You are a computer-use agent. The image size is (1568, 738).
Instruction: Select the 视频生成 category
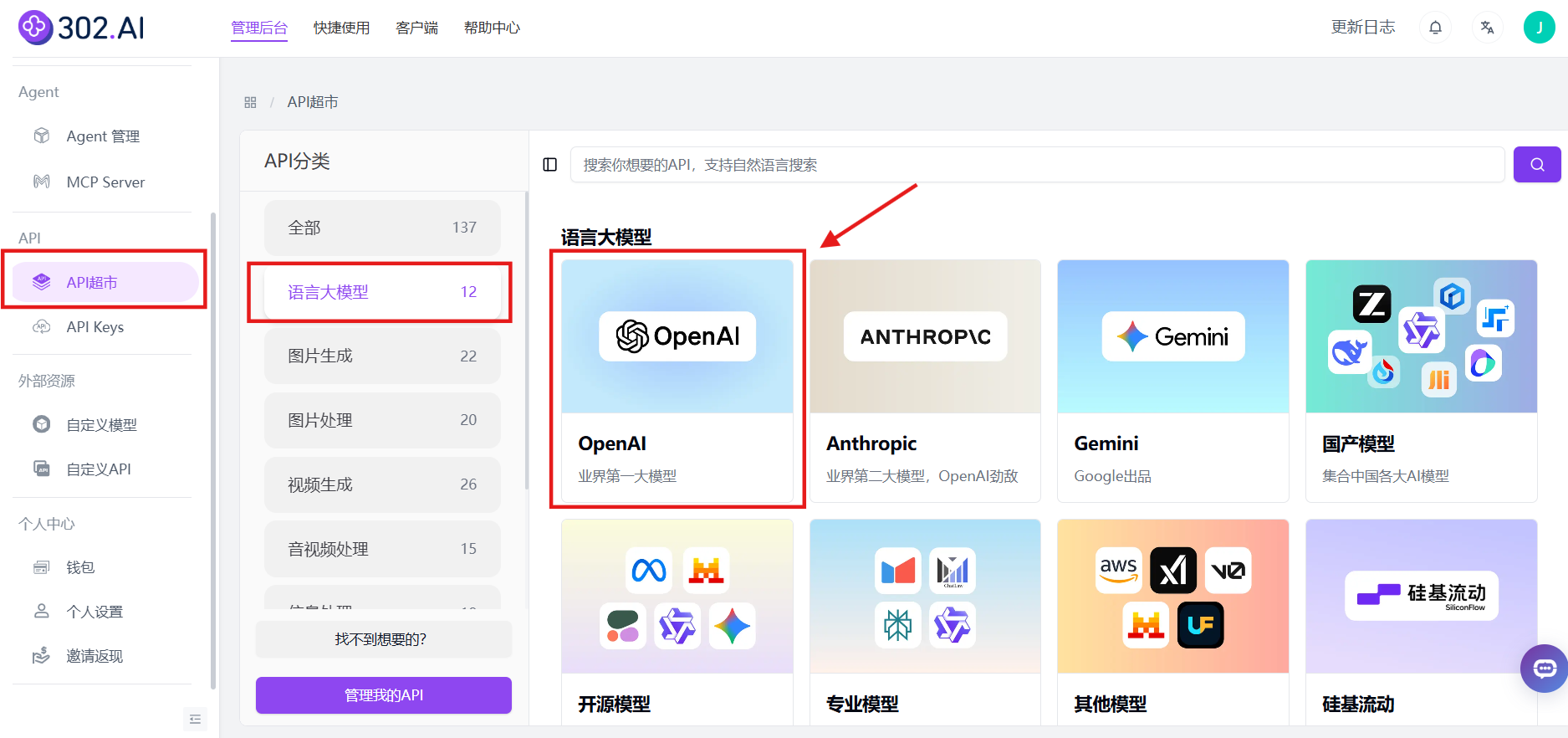382,484
